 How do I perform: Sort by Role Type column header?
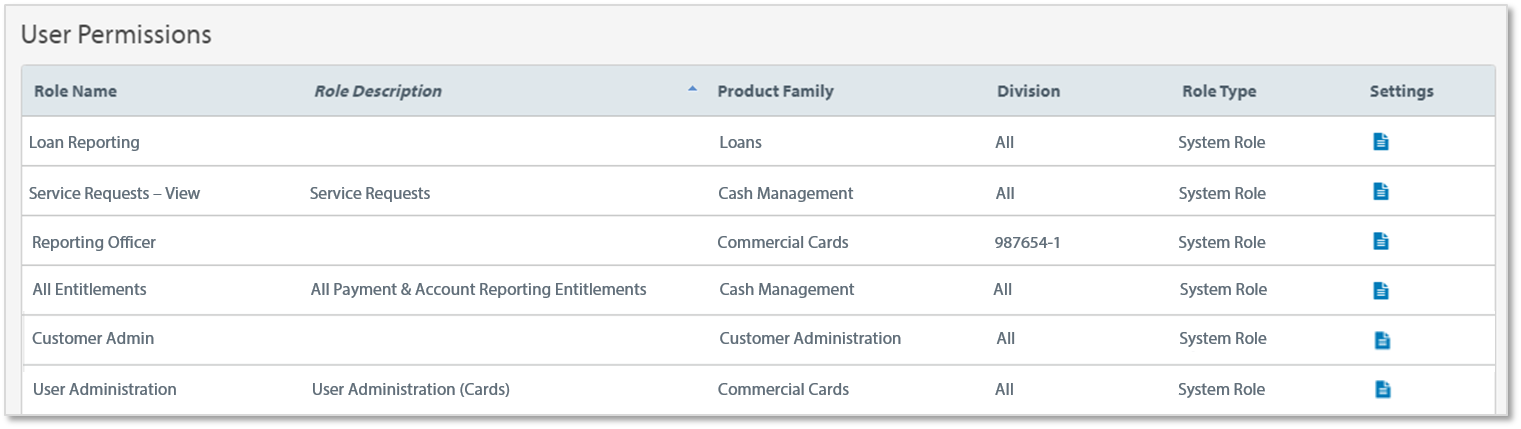(x=1219, y=91)
